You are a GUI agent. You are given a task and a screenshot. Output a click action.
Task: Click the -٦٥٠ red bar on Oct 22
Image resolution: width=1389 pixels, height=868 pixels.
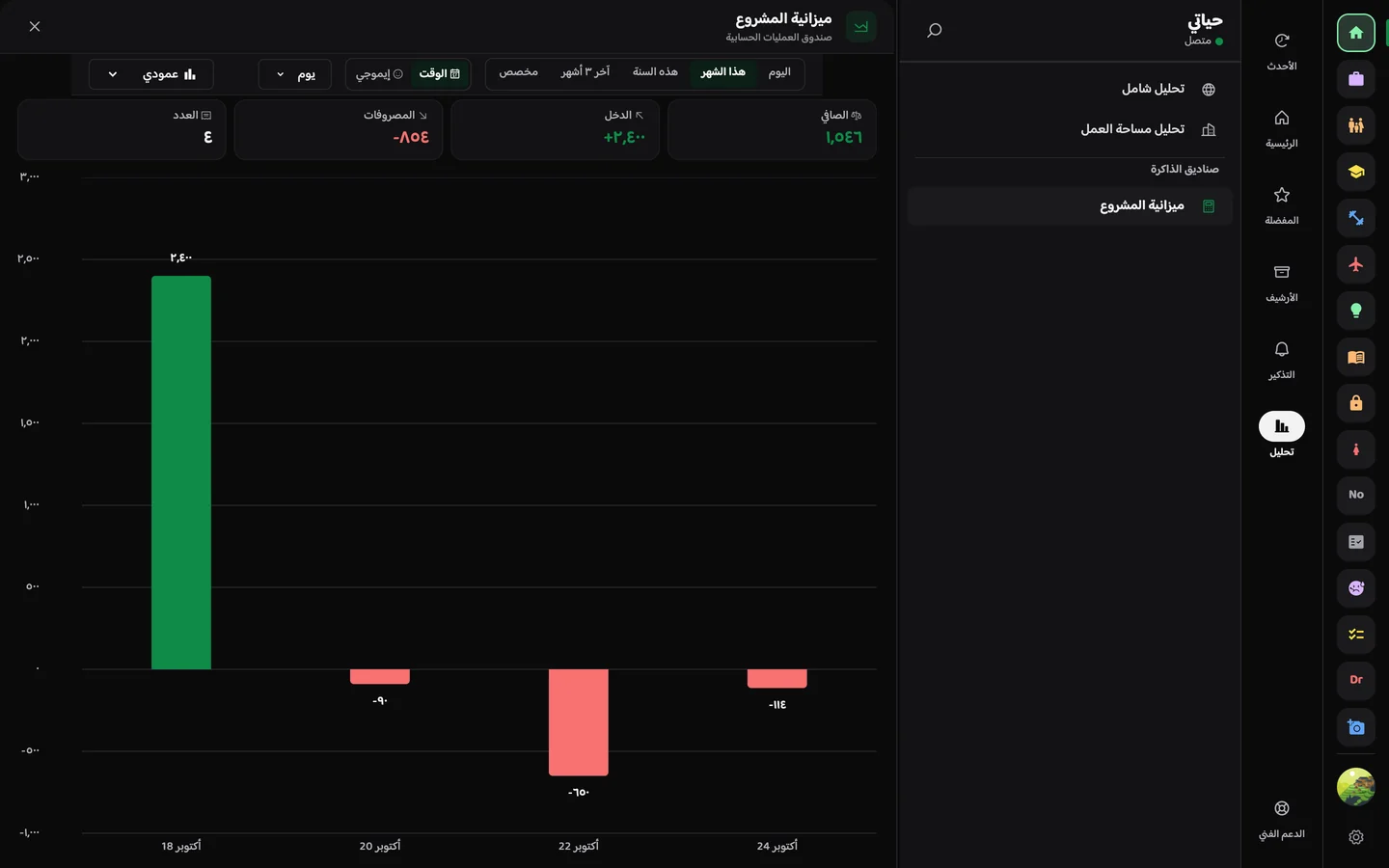pos(579,722)
